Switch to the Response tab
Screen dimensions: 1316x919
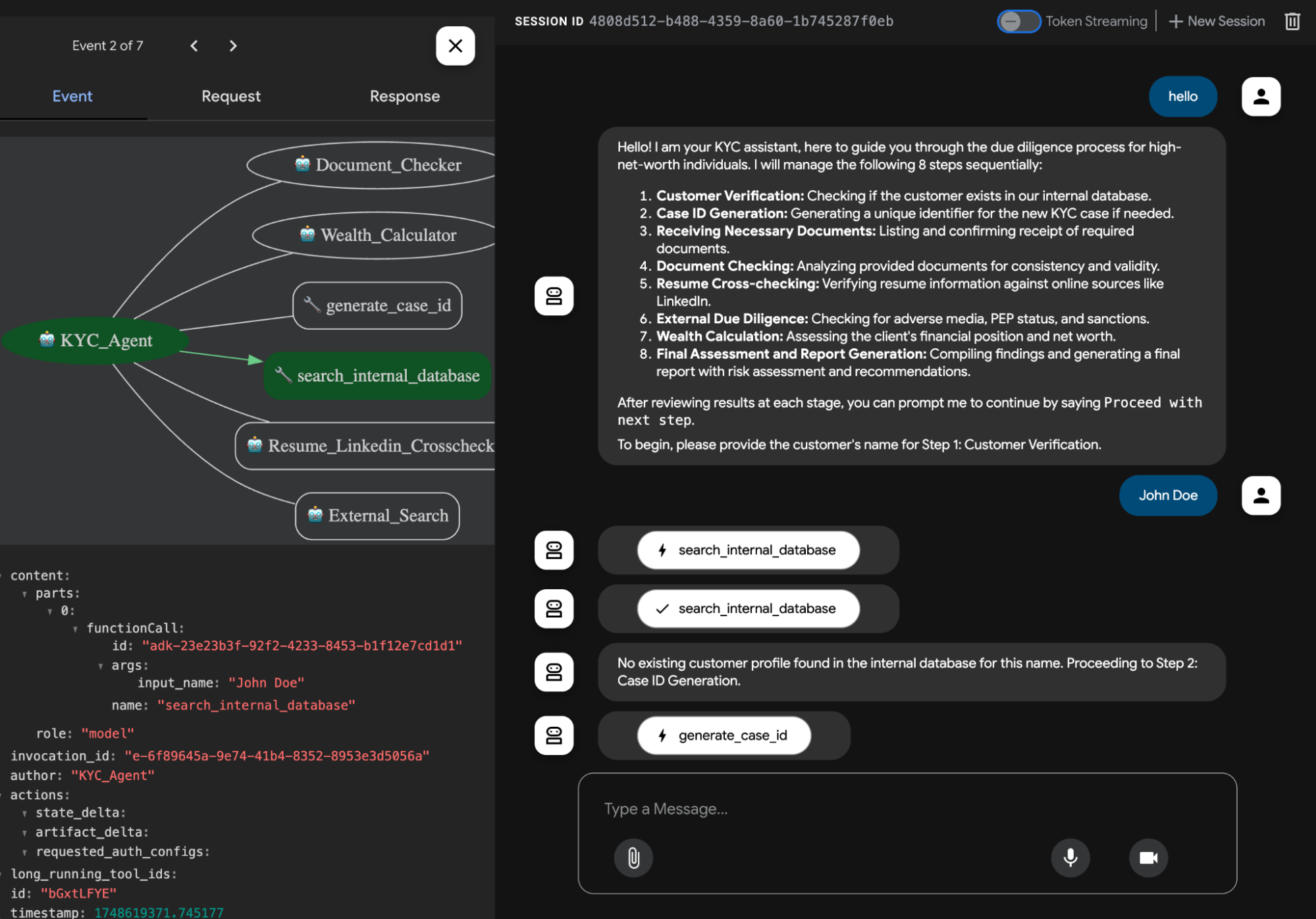tap(404, 96)
